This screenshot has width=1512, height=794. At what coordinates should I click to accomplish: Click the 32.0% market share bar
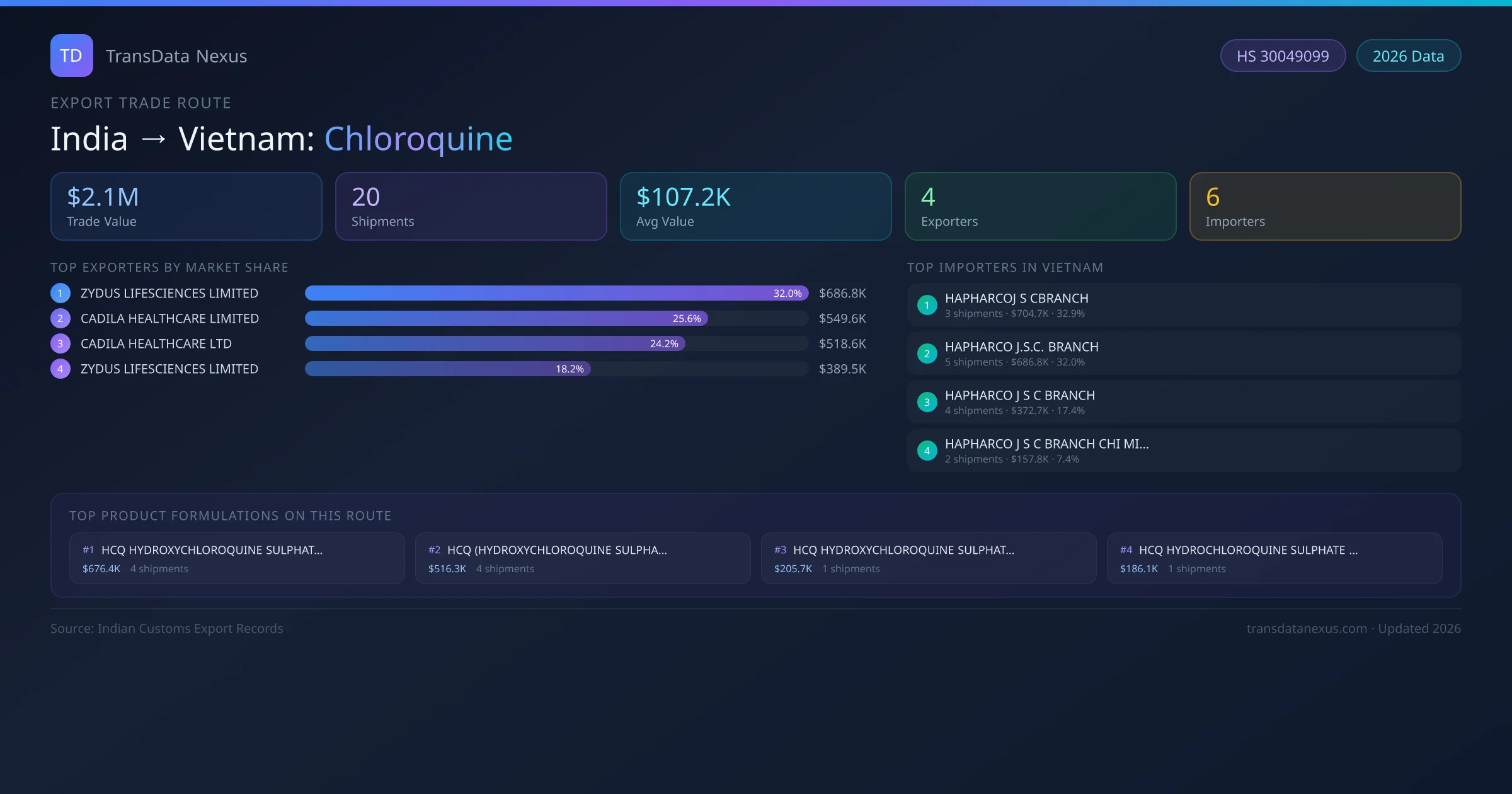(x=556, y=293)
